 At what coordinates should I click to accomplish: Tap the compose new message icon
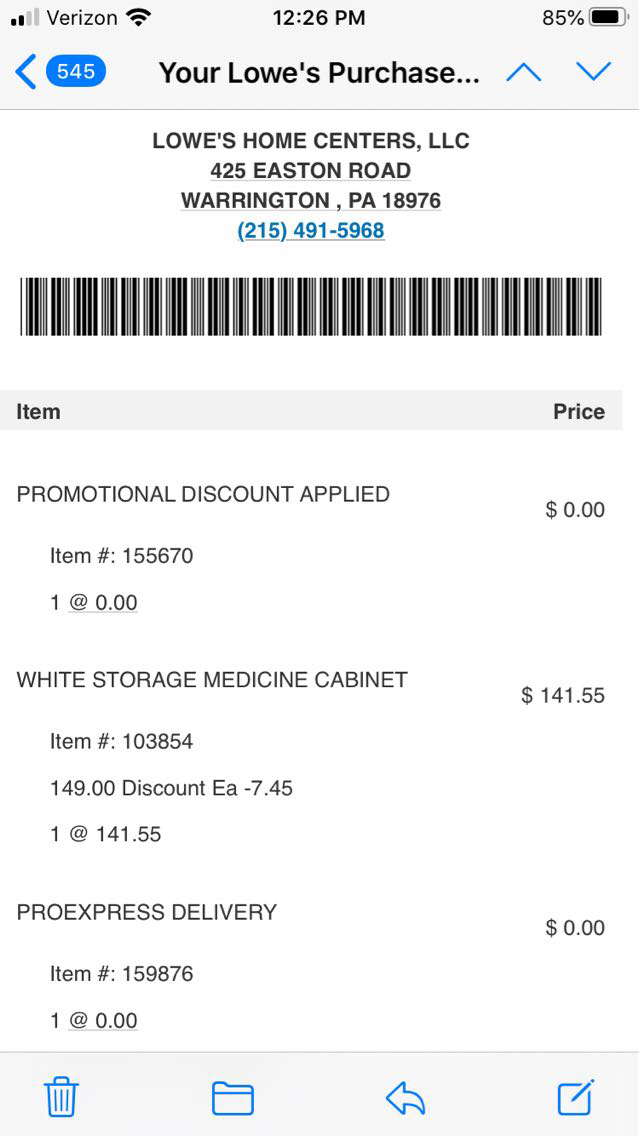576,1097
